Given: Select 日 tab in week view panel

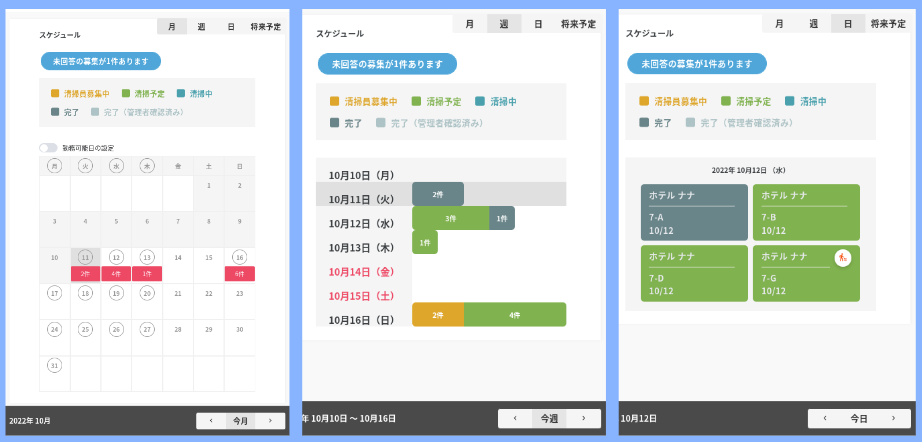Looking at the screenshot, I should 538,24.
